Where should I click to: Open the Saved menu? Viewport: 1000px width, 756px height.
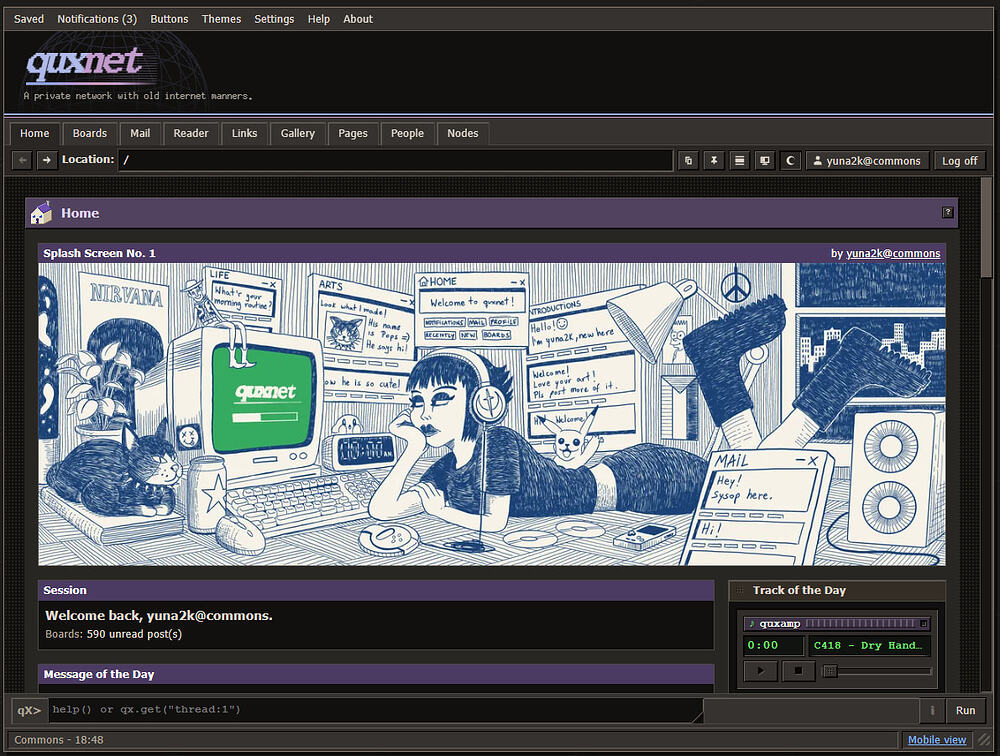pyautogui.click(x=29, y=19)
